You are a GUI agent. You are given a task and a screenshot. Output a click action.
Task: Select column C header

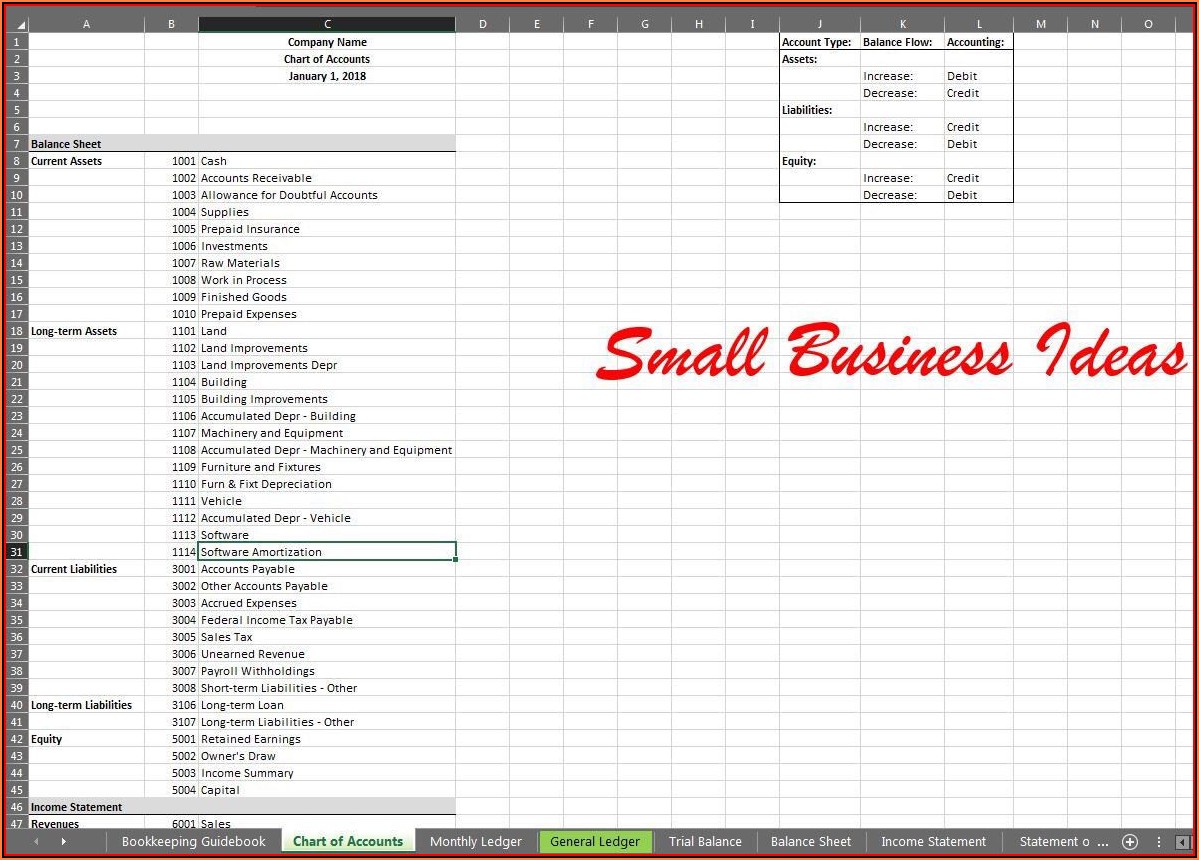(327, 24)
